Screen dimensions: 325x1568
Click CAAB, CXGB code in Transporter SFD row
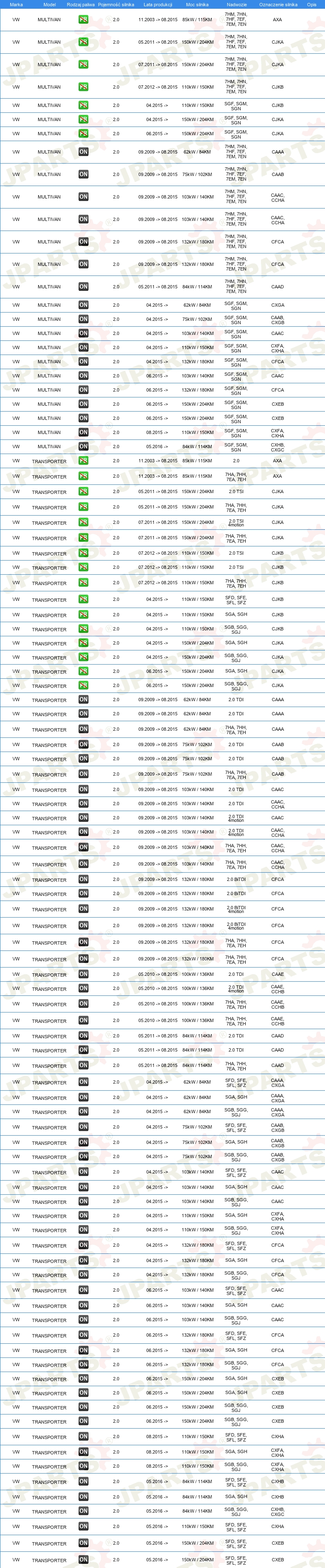point(278,1127)
